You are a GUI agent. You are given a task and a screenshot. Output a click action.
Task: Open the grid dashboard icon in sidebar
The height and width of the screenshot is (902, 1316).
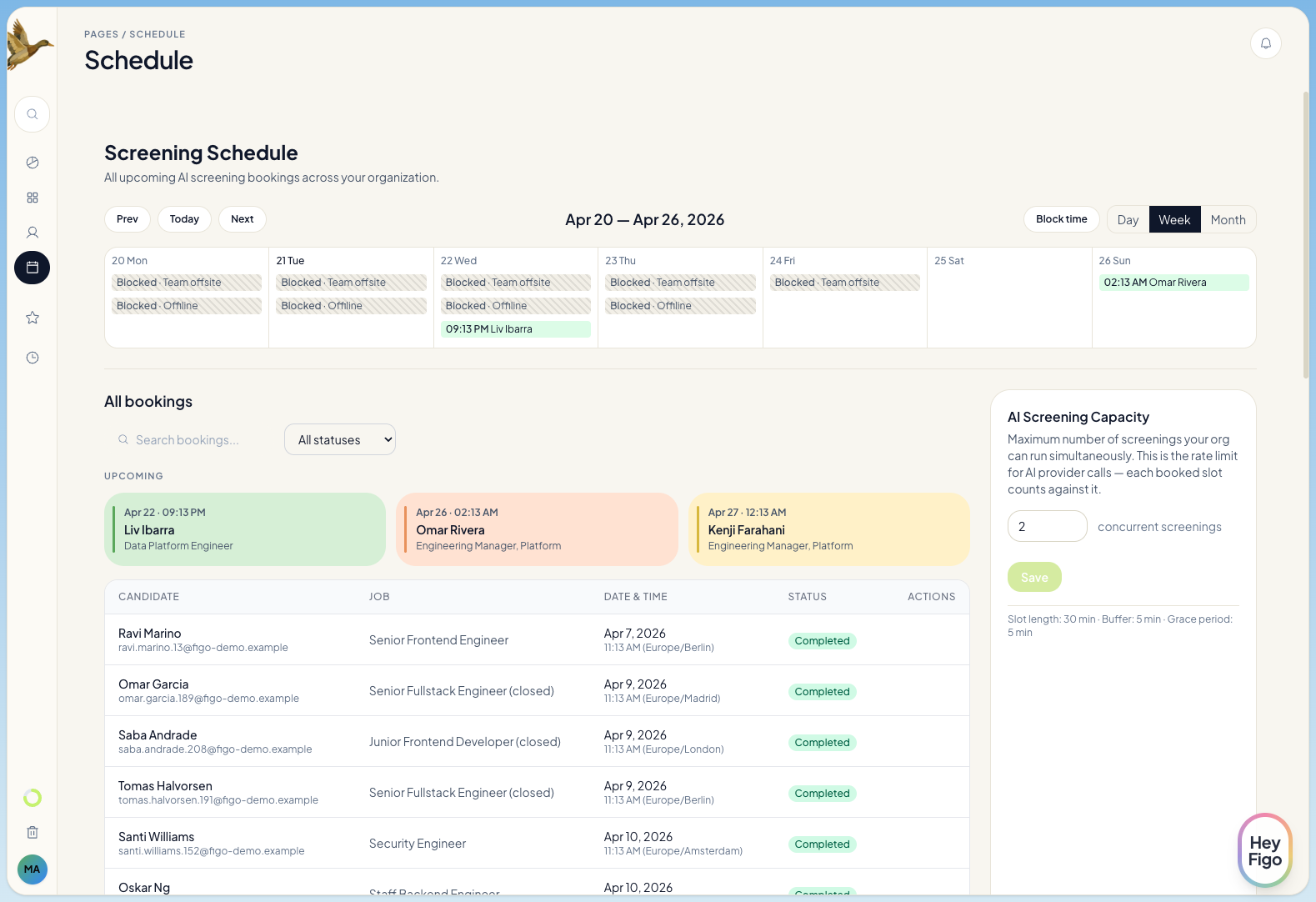pos(33,198)
